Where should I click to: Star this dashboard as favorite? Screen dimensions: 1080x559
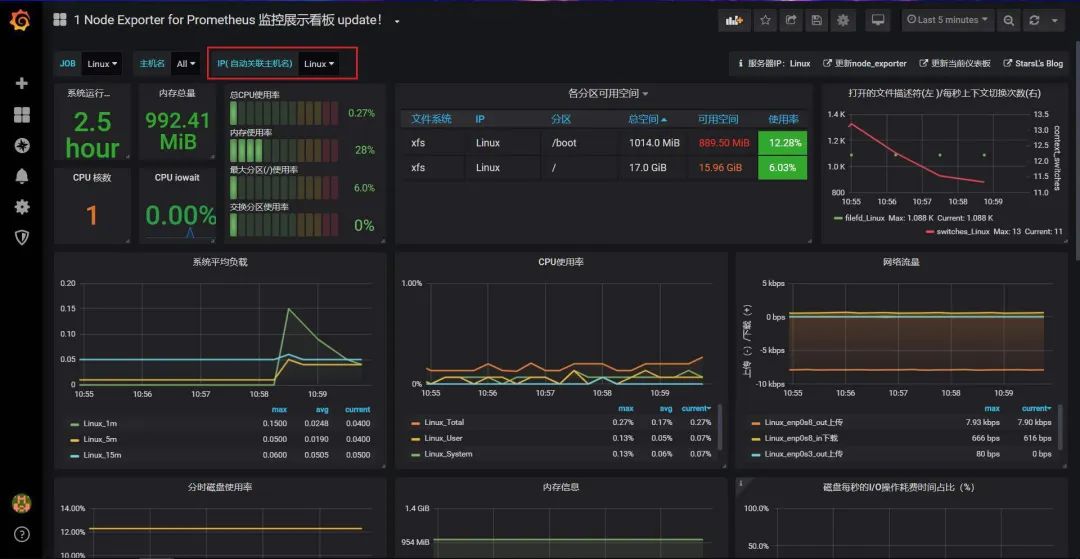(x=765, y=20)
